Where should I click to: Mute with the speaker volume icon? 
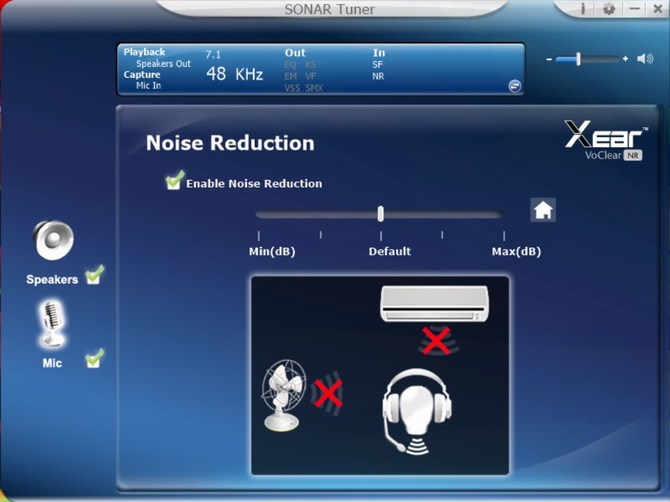tap(645, 59)
